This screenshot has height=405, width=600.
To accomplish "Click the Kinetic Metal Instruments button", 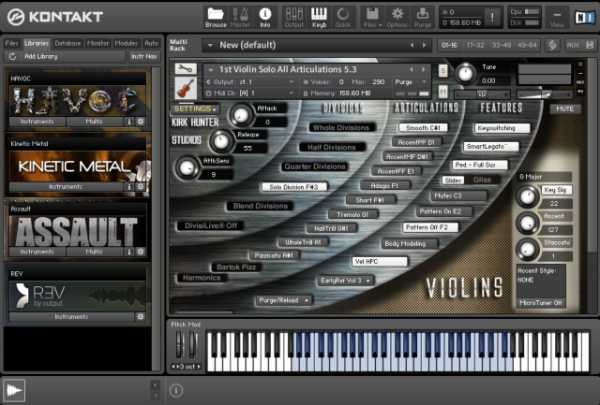I will tap(65, 187).
